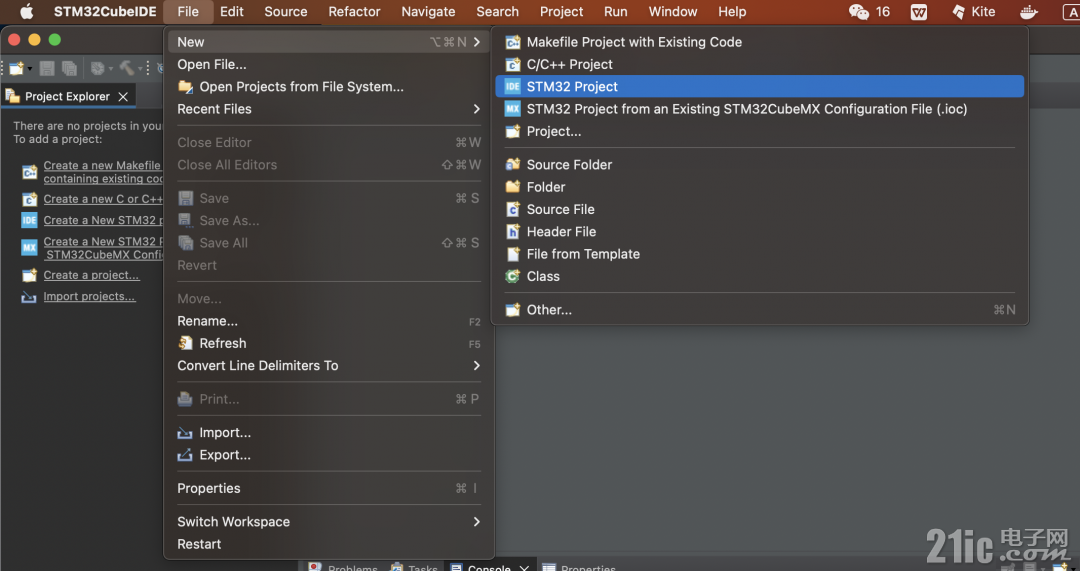Click Create a new Makefile project link

103,172
